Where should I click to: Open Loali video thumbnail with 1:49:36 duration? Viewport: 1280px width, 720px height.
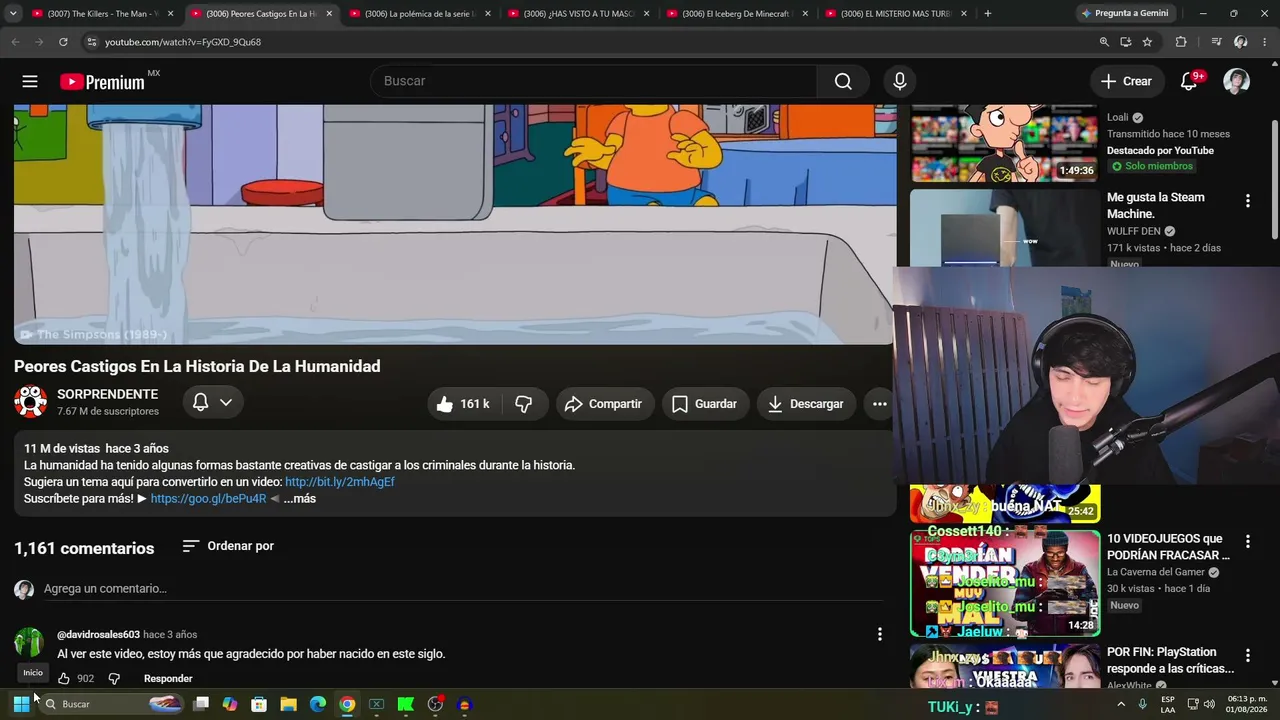point(1005,143)
